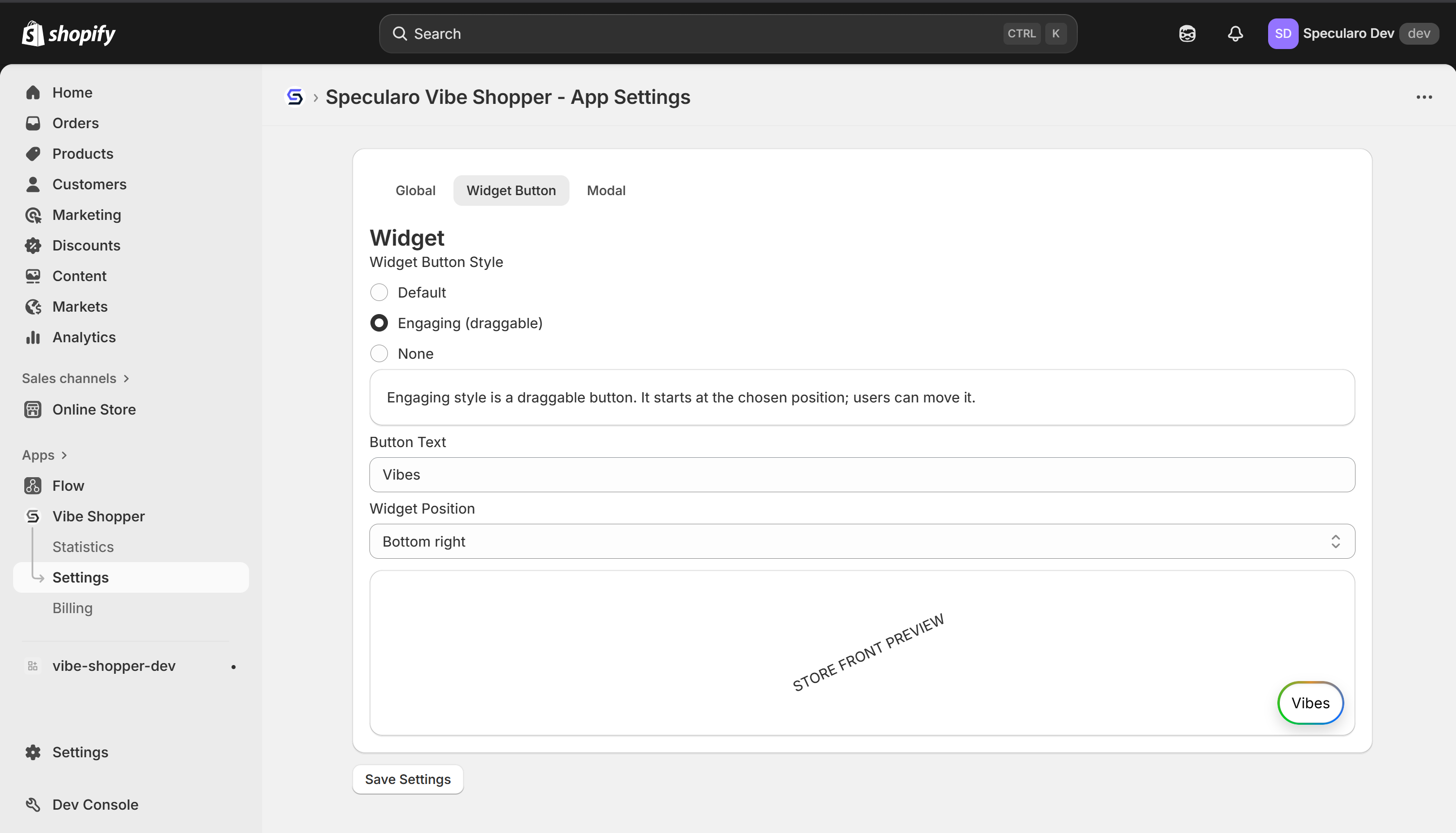
Task: Open the Billing page for Vibe Shopper
Action: coord(72,608)
